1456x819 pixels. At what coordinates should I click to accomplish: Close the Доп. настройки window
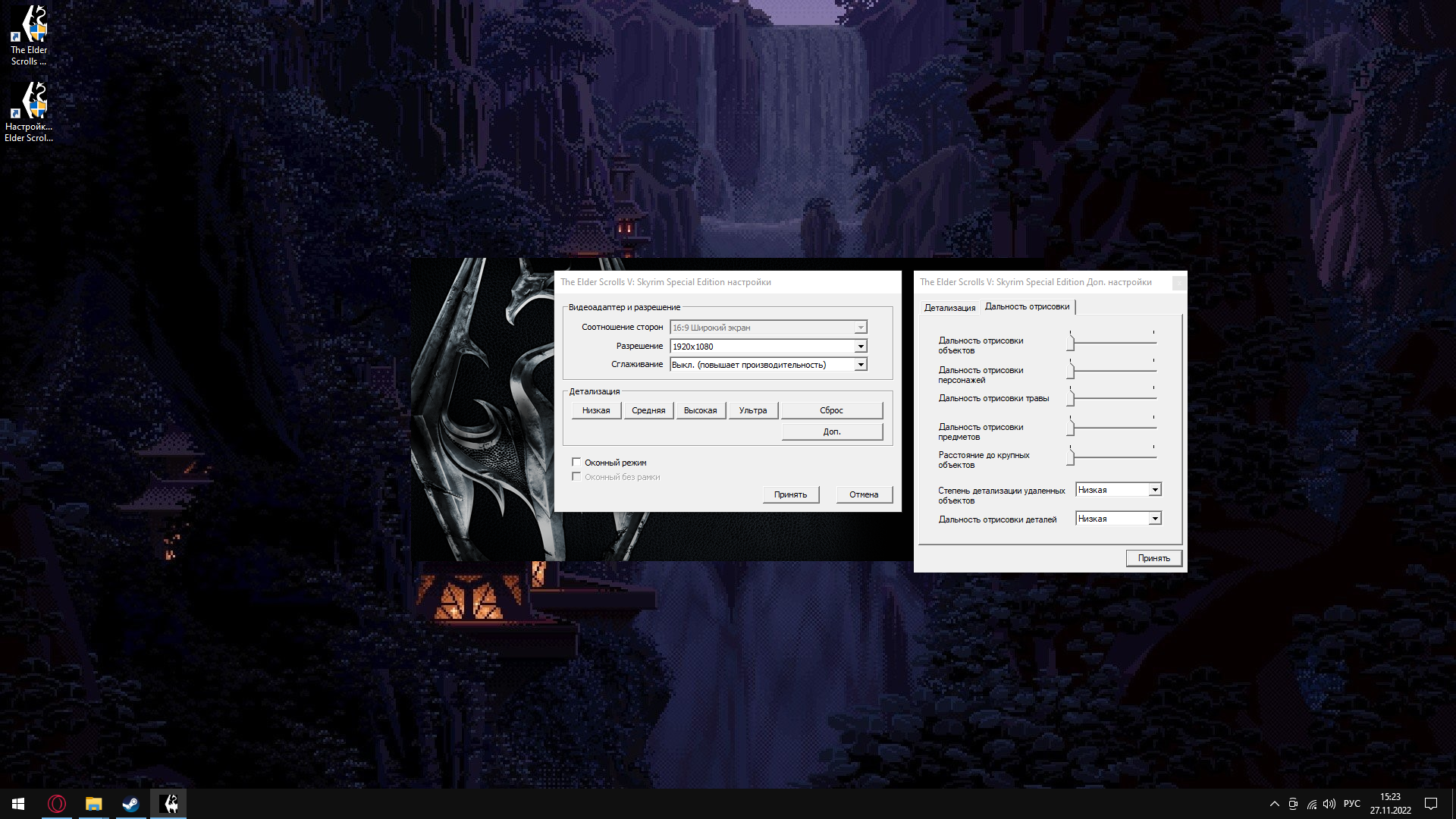(1178, 282)
